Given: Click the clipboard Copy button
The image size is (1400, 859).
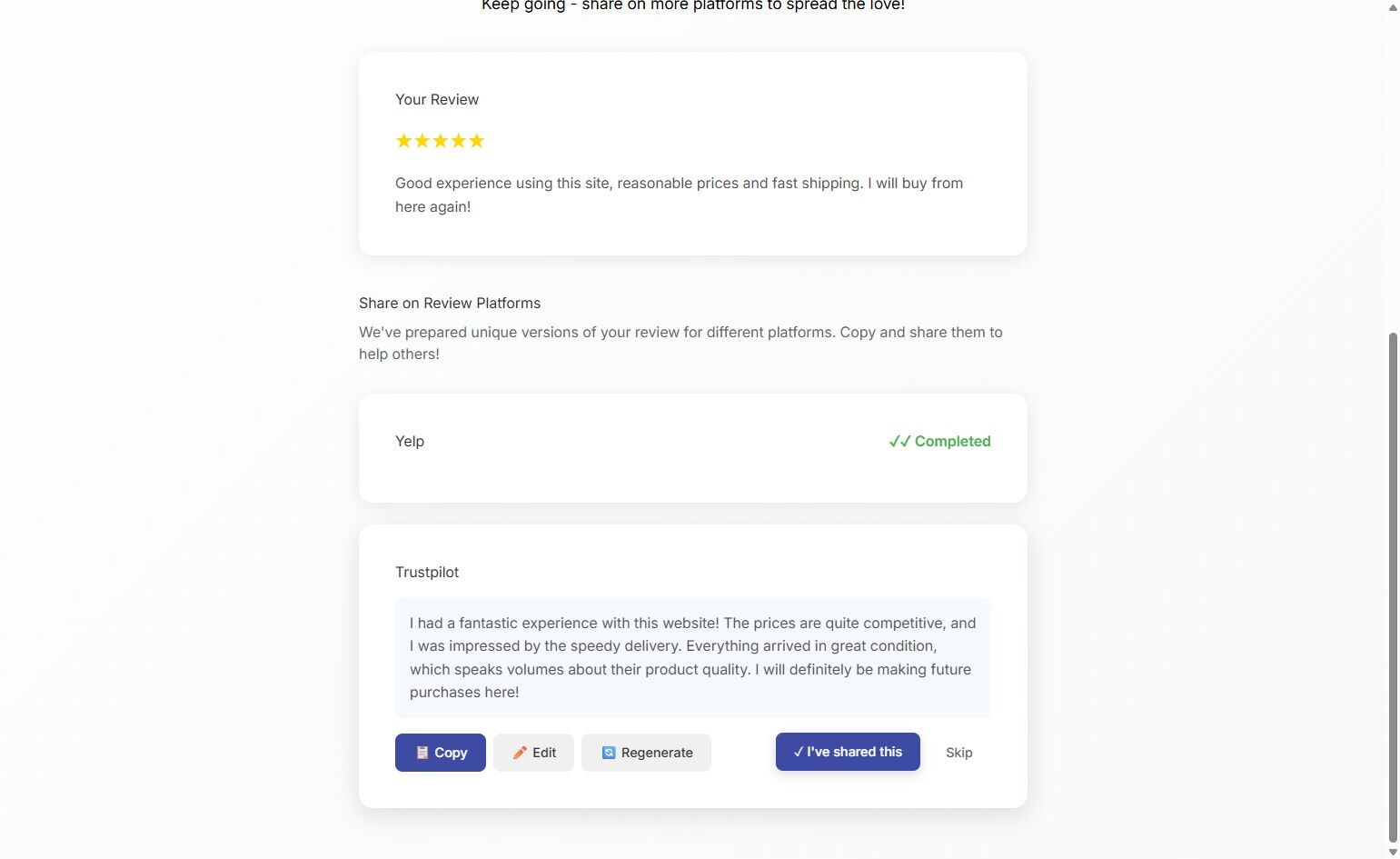Looking at the screenshot, I should (x=441, y=753).
